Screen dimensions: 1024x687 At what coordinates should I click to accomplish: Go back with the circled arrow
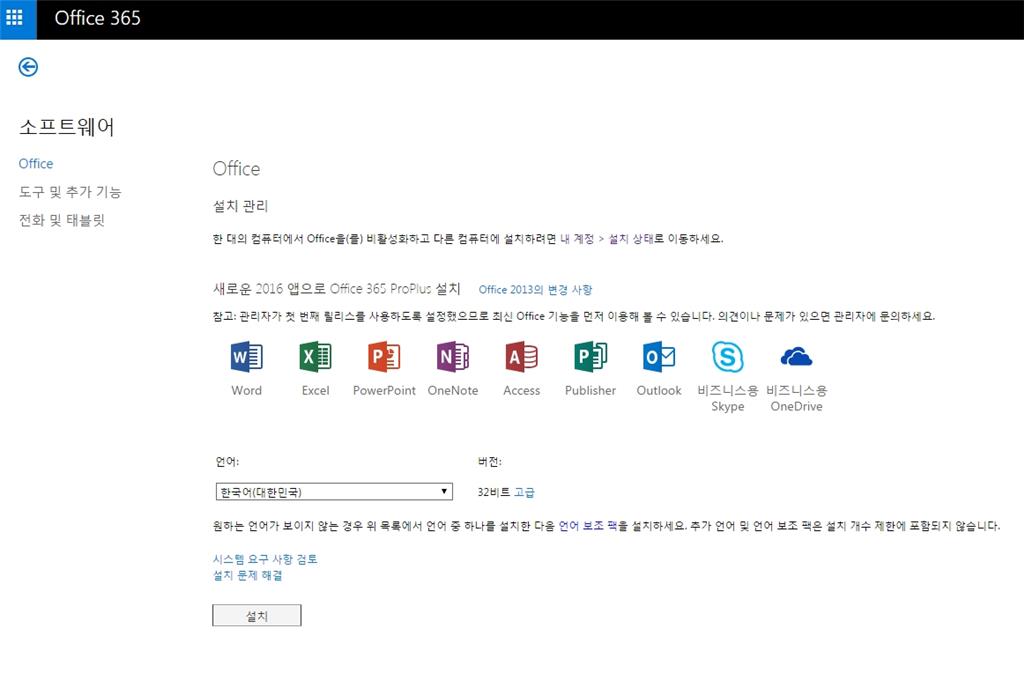pos(28,67)
